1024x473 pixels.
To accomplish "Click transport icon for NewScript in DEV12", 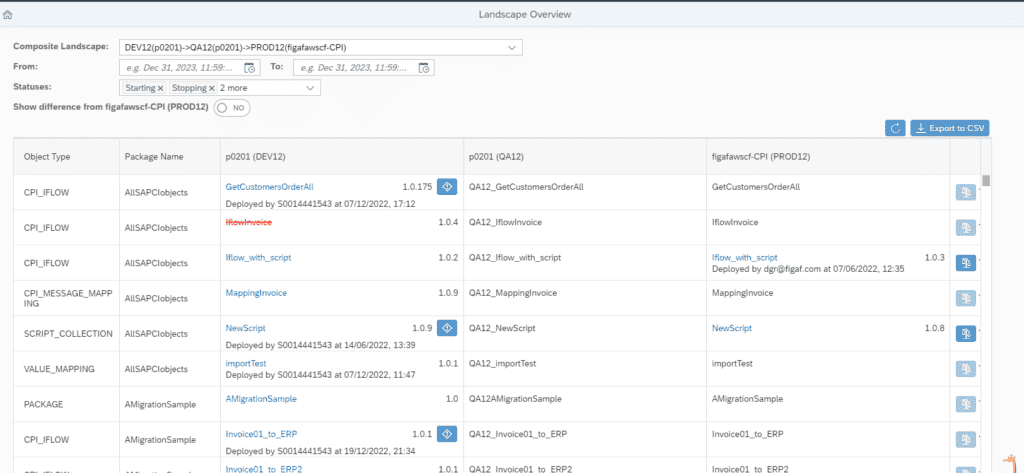I will (447, 328).
